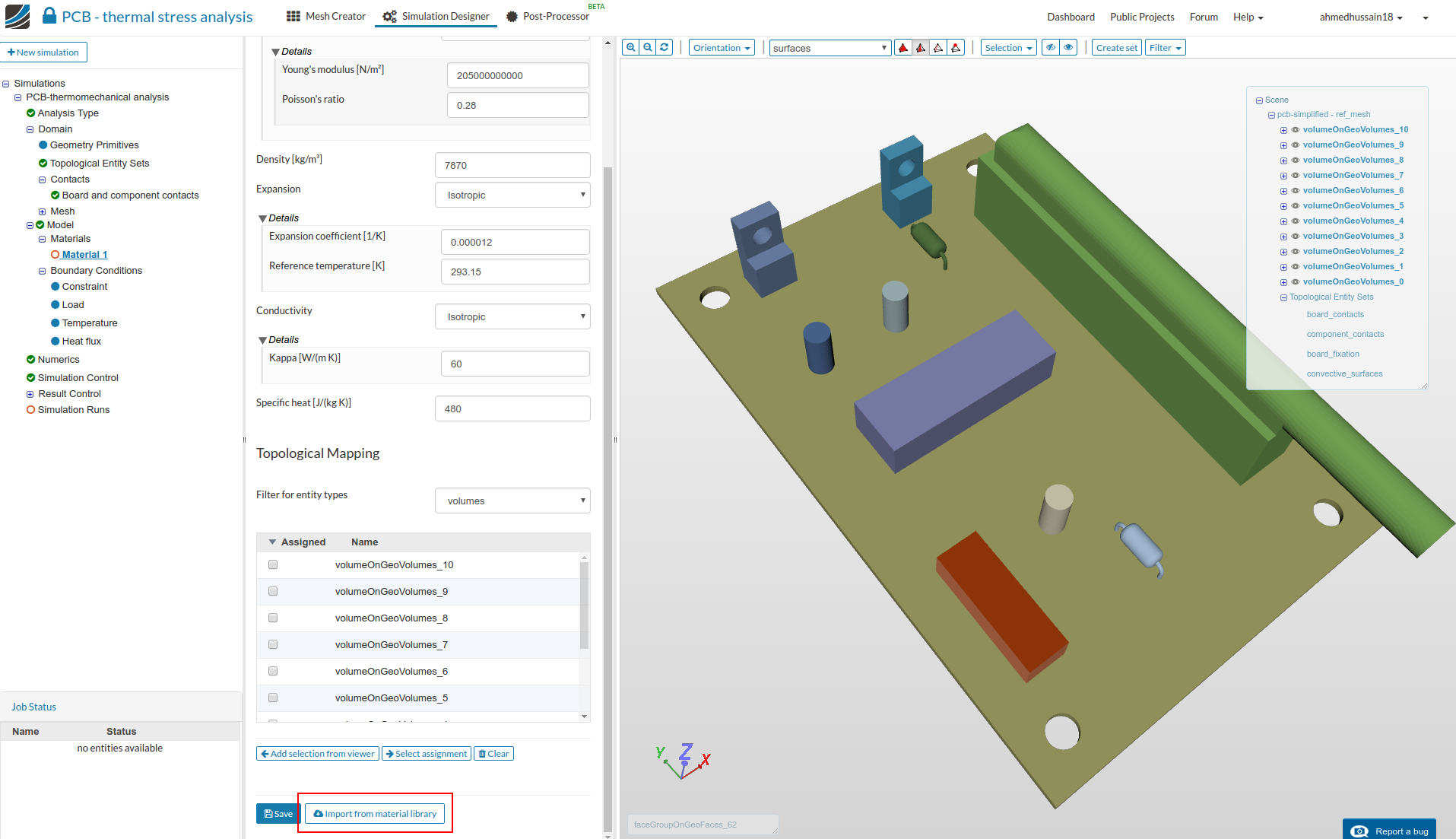Open the Expansion type Isotropic dropdown
Viewport: 1456px width, 839px height.
click(512, 195)
